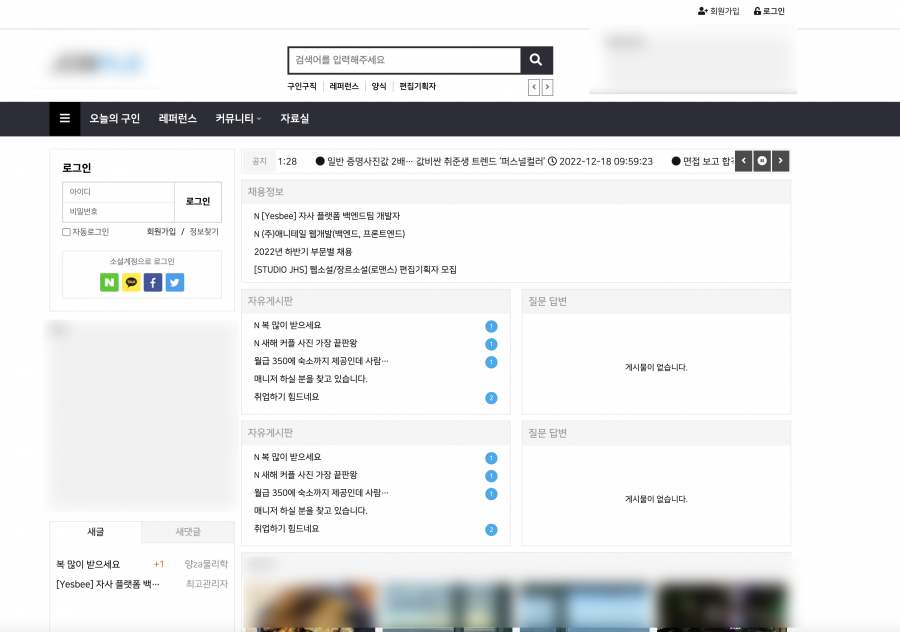900x632 pixels.
Task: Click next arrow under search bar
Action: (547, 87)
